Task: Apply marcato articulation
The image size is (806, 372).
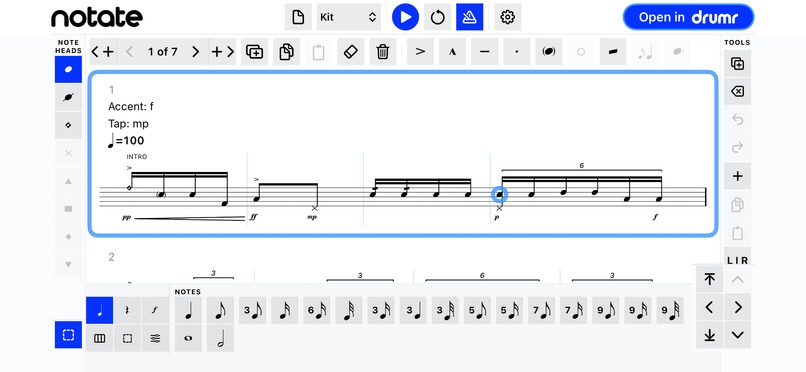Action: [452, 51]
